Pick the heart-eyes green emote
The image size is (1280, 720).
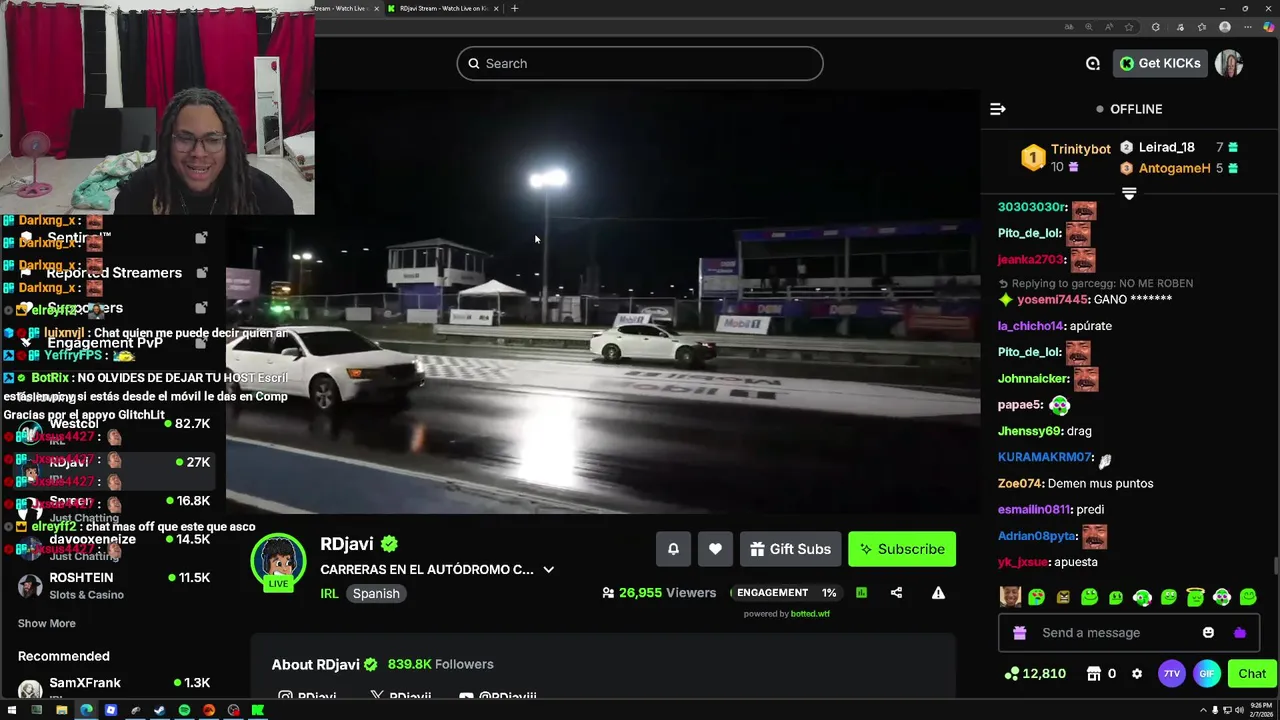[1036, 597]
